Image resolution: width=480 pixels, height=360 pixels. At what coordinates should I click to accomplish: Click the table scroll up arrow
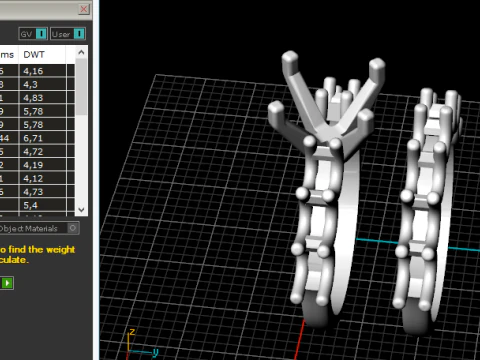[x=81, y=52]
